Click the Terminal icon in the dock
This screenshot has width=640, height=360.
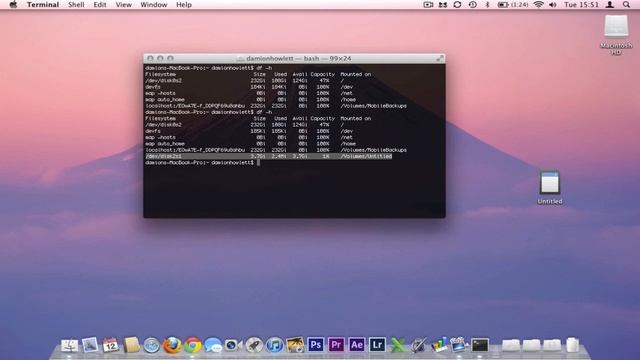pyautogui.click(x=480, y=345)
